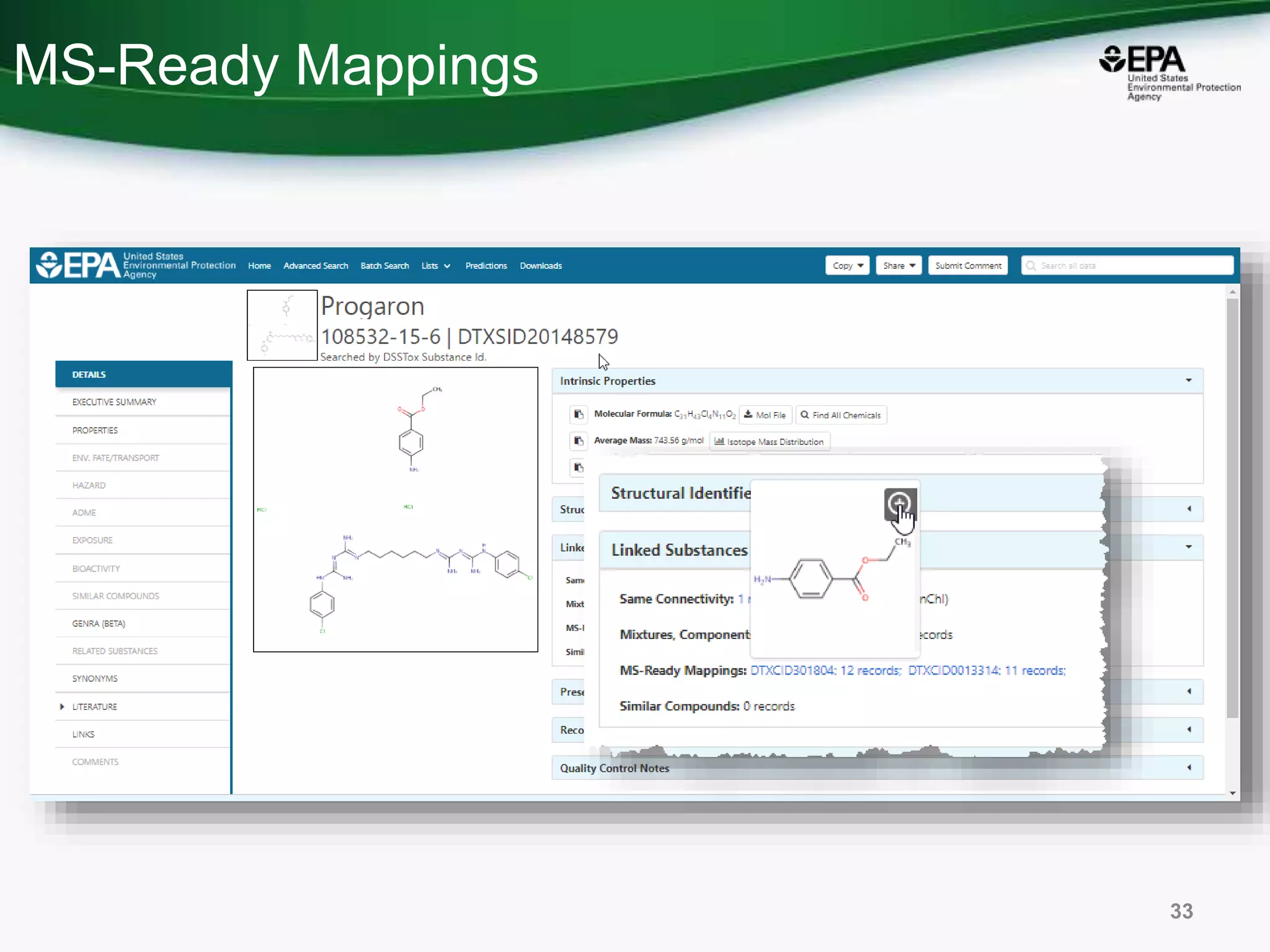Image resolution: width=1270 pixels, height=952 pixels.
Task: Open the Copy dropdown button
Action: tap(847, 265)
